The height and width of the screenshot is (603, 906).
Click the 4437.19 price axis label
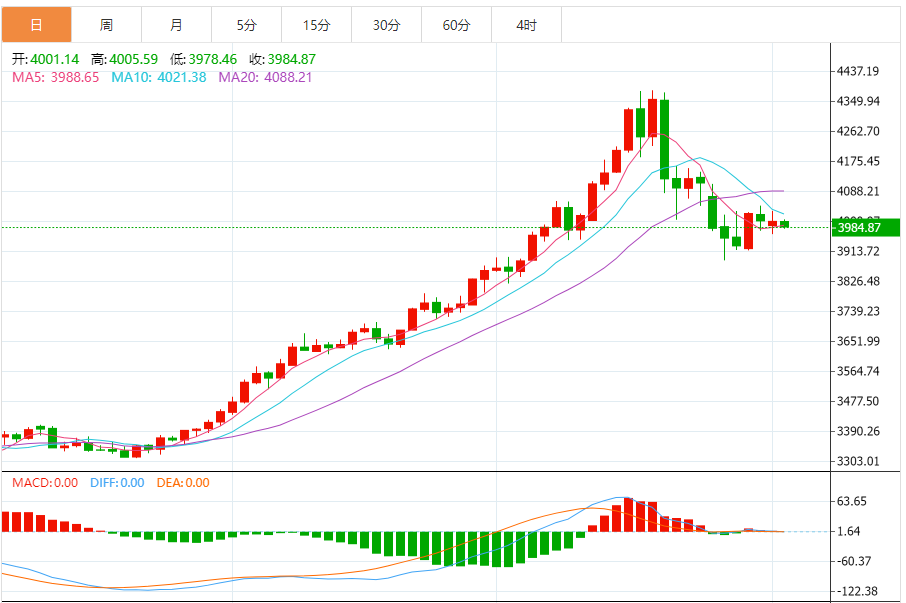click(x=858, y=72)
